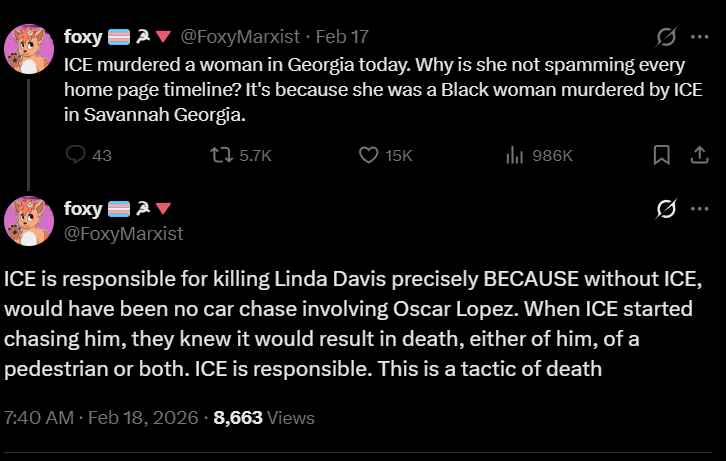Click the 8,663 Views count
The width and height of the screenshot is (726, 461).
click(264, 417)
